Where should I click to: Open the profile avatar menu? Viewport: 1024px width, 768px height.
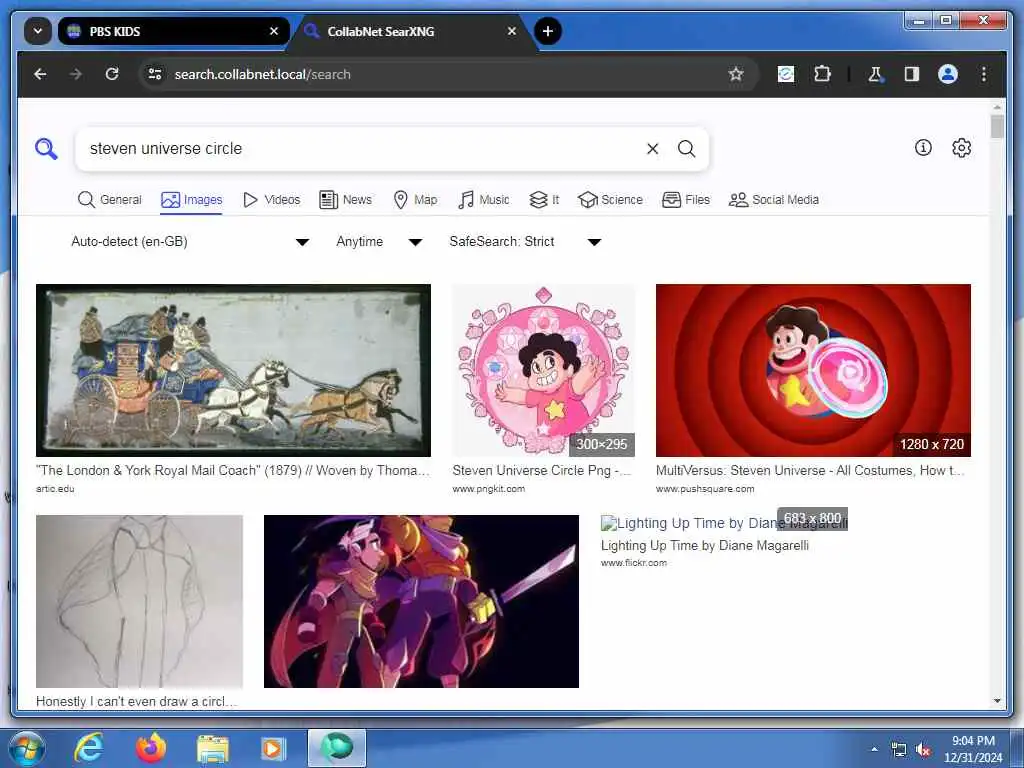click(948, 74)
